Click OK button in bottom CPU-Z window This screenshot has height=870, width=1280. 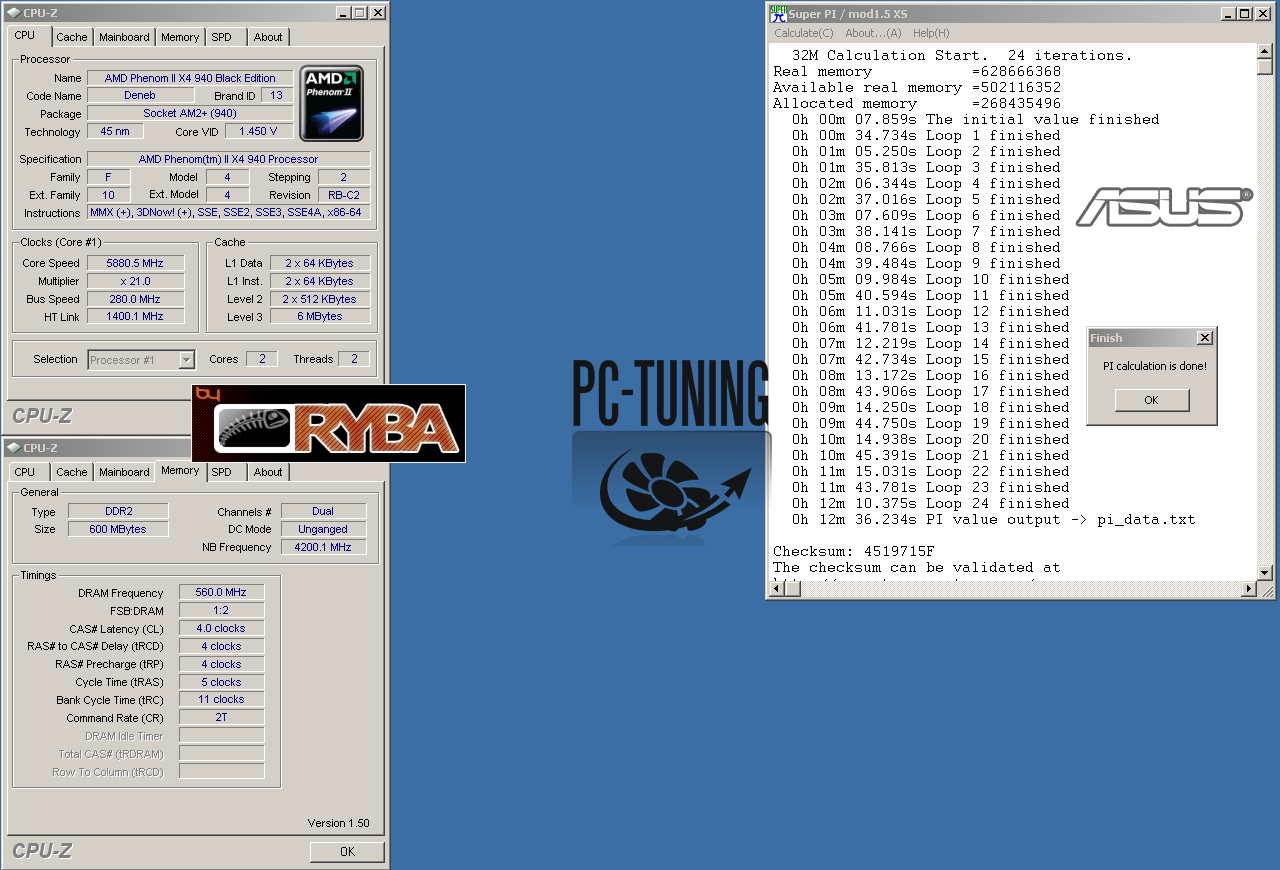click(x=347, y=852)
